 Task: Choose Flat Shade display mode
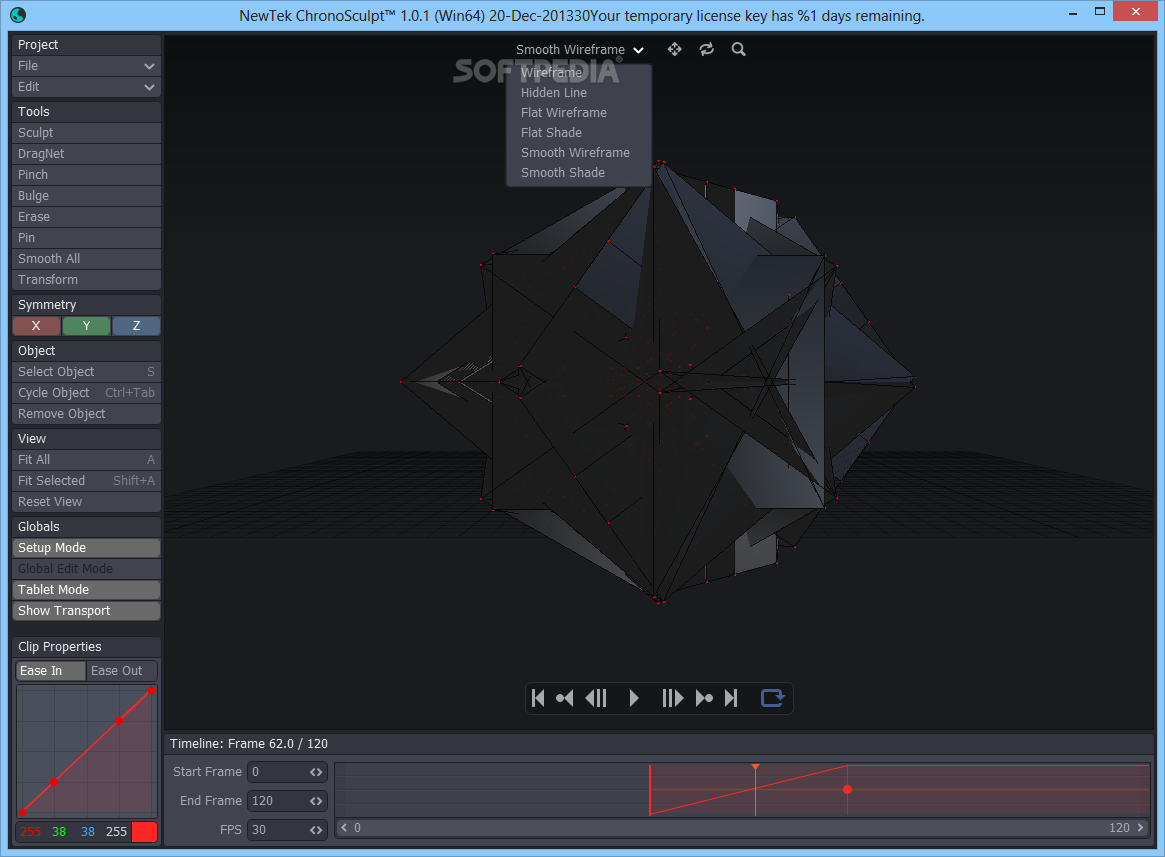click(579, 133)
